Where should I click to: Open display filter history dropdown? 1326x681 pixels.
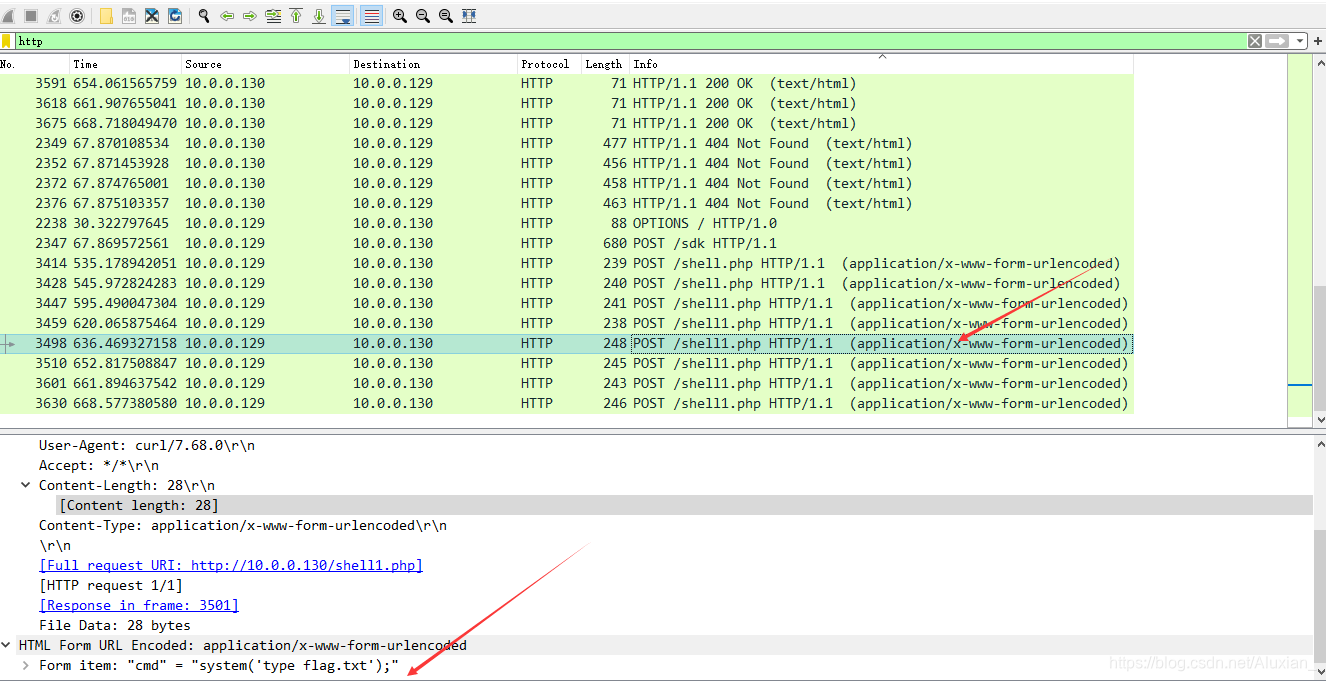coord(1300,41)
